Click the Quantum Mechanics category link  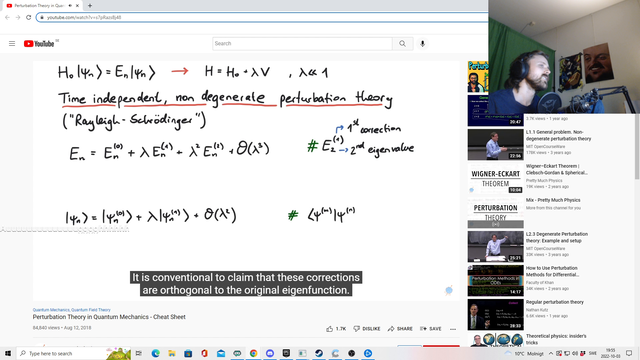pyautogui.click(x=51, y=310)
